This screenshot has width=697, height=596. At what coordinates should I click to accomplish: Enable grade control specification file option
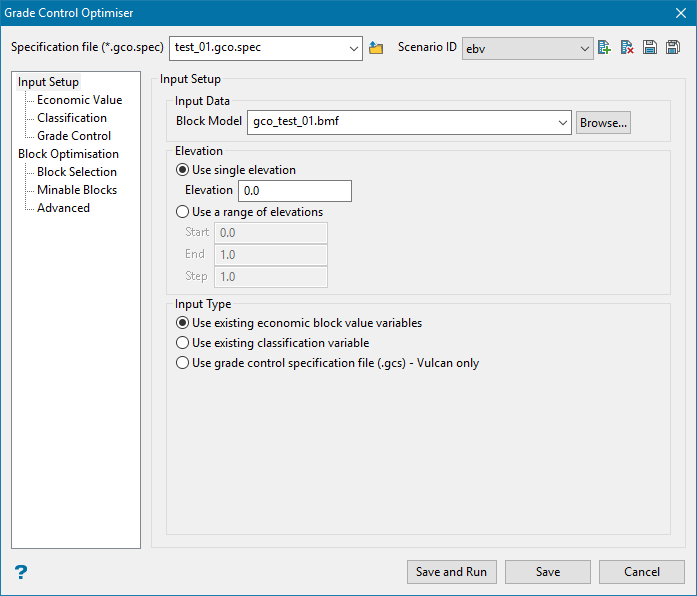(x=182, y=363)
